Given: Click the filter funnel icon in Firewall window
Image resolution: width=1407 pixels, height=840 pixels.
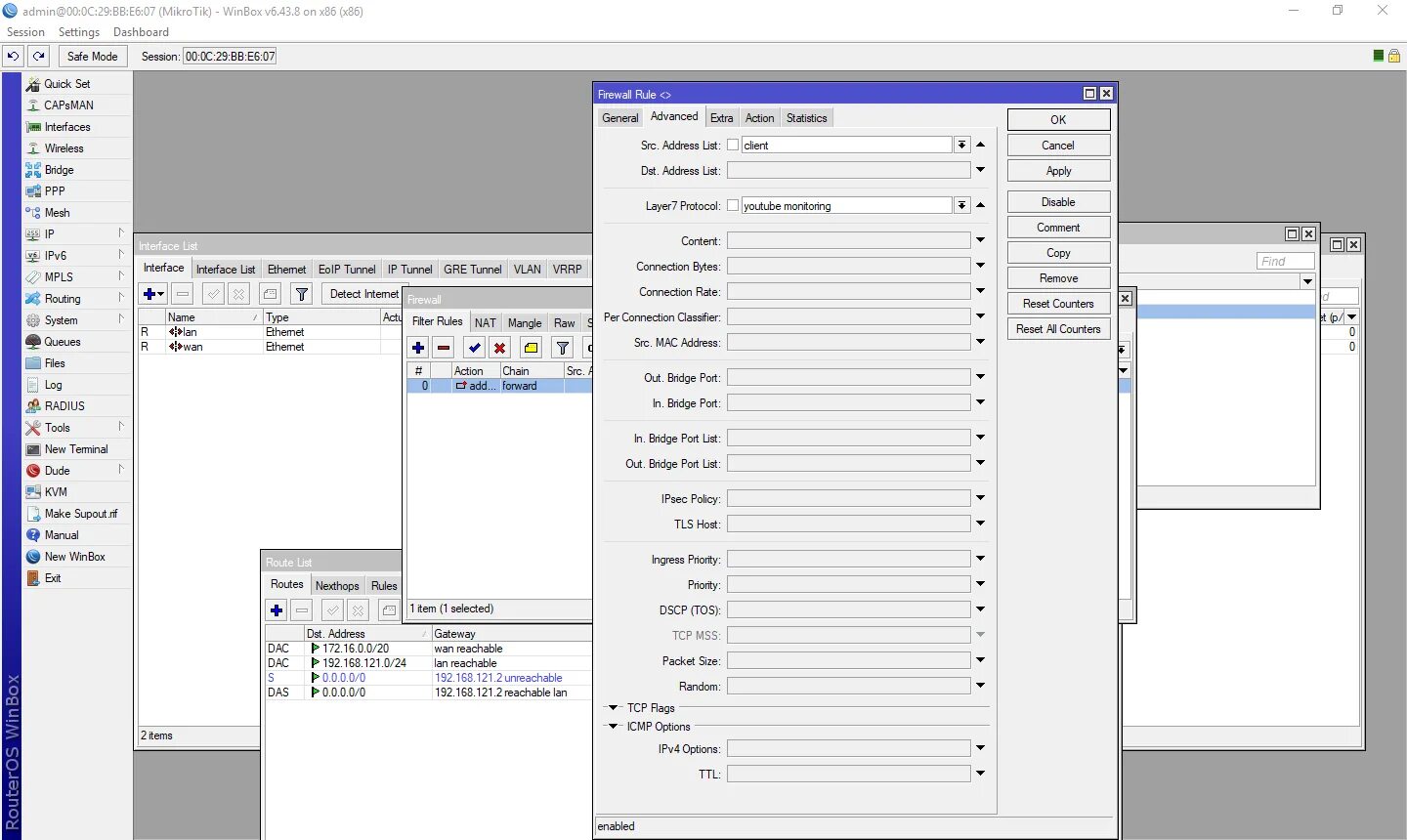Looking at the screenshot, I should (563, 348).
